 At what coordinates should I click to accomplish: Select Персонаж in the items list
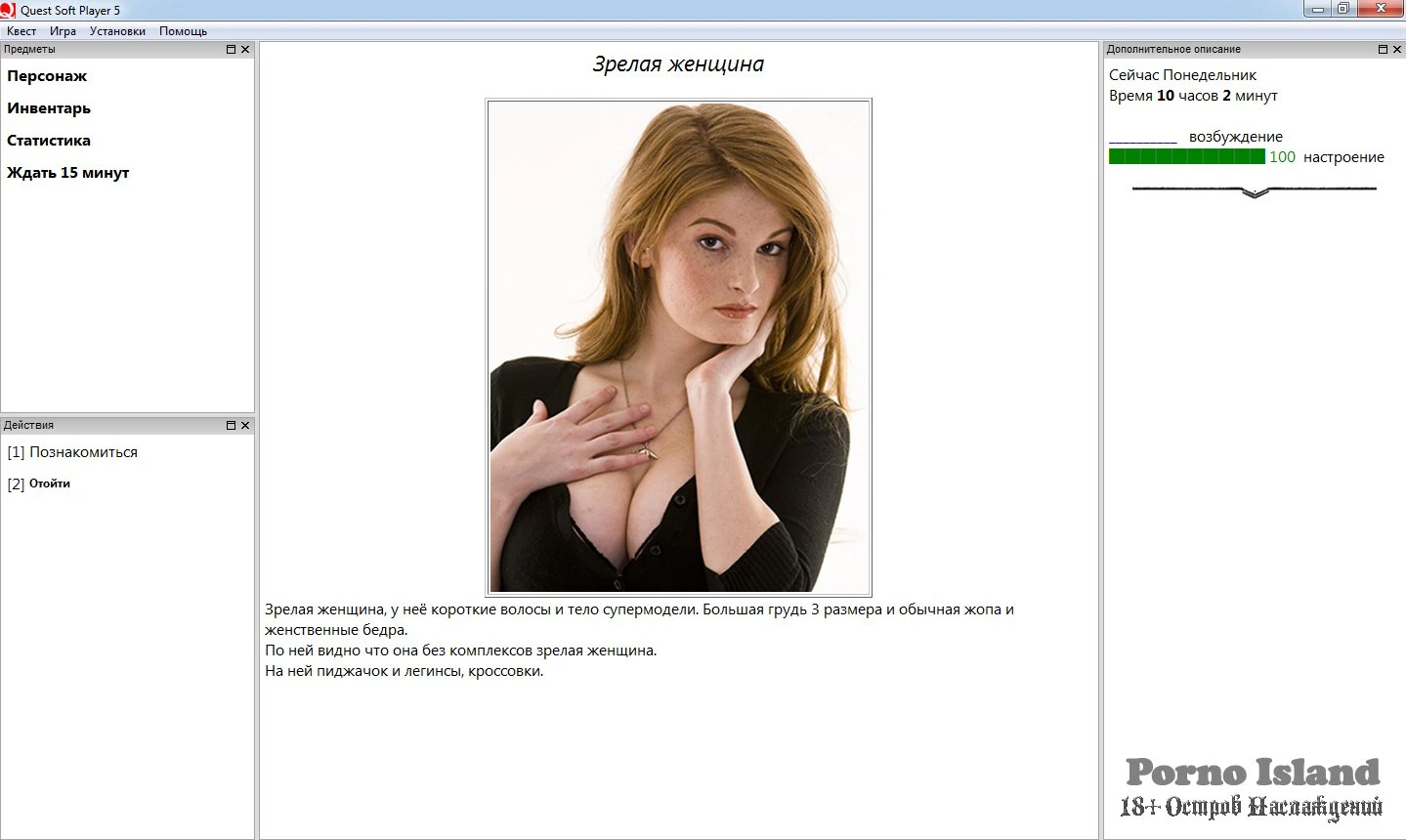[x=47, y=76]
